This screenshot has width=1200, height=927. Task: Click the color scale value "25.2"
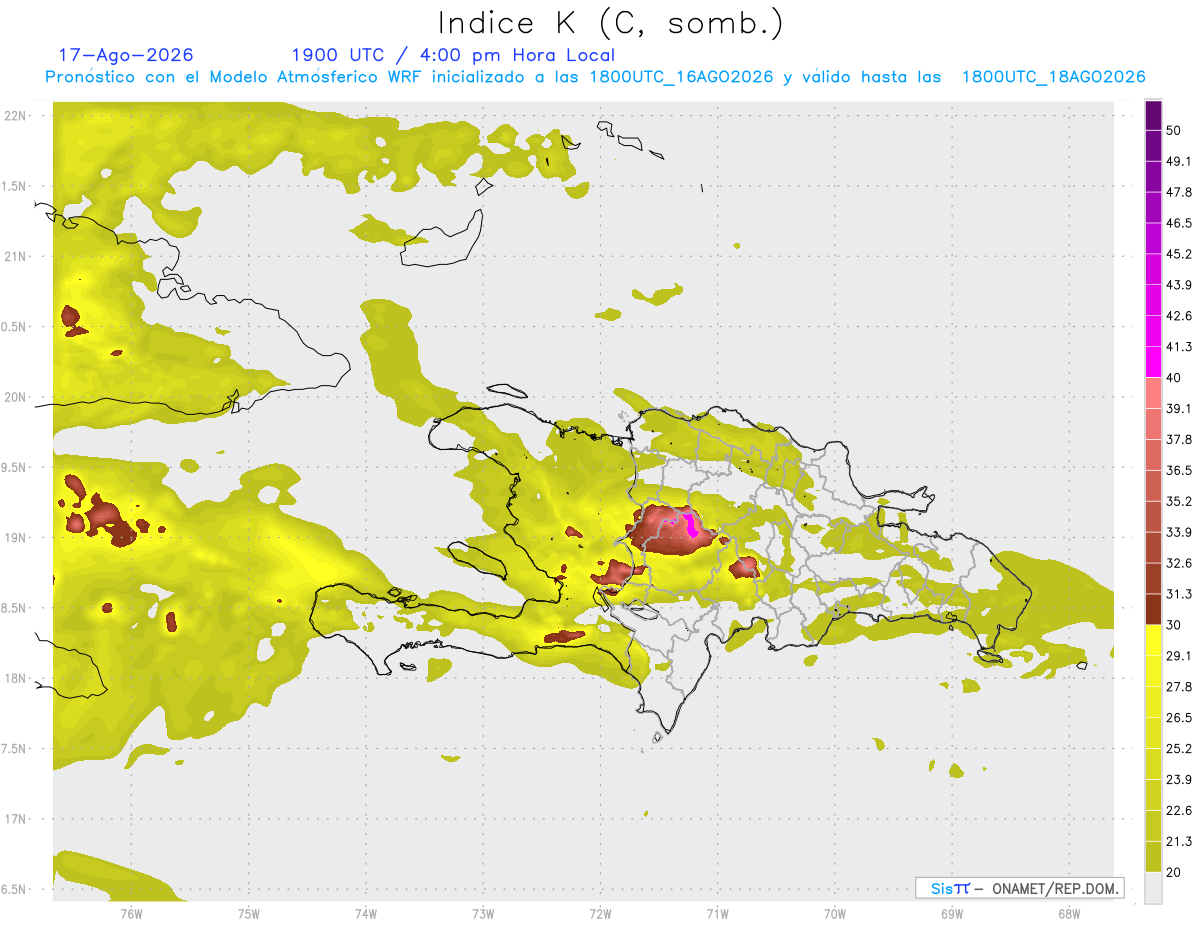1178,749
